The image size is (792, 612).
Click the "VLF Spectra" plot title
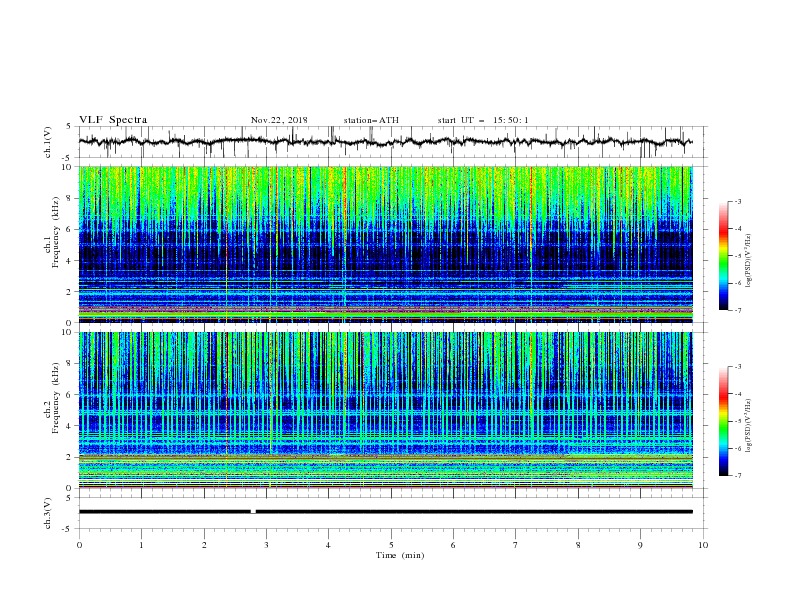pyautogui.click(x=113, y=120)
